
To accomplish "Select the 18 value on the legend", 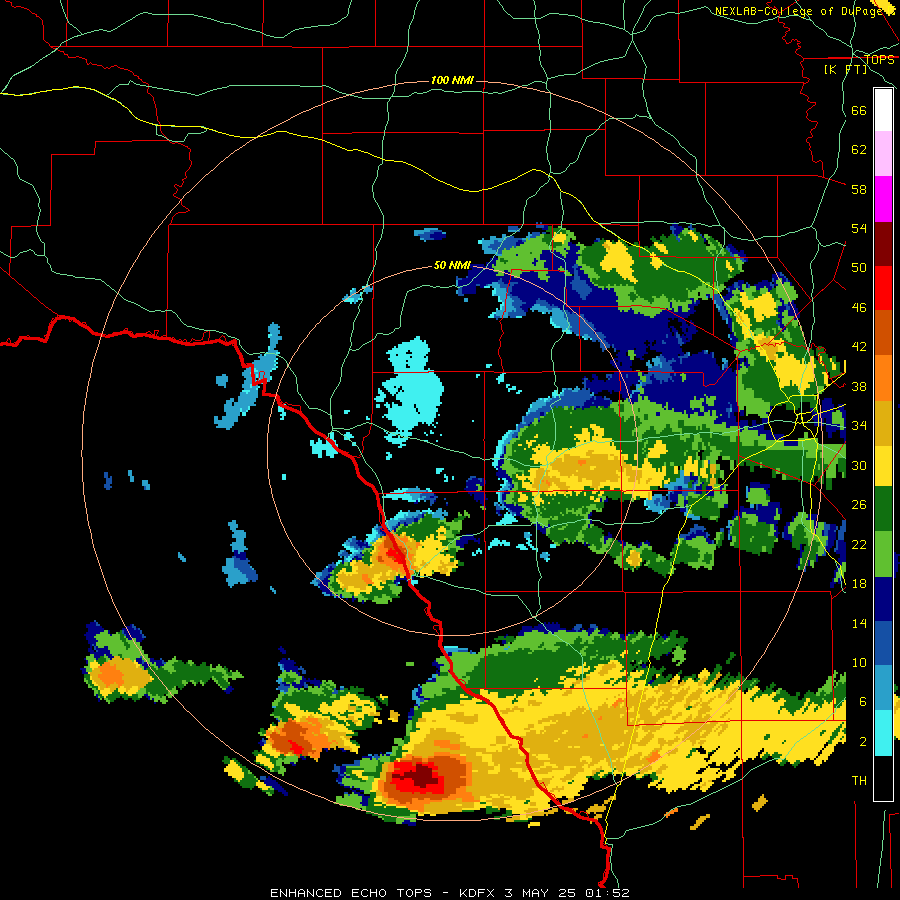I will click(859, 584).
